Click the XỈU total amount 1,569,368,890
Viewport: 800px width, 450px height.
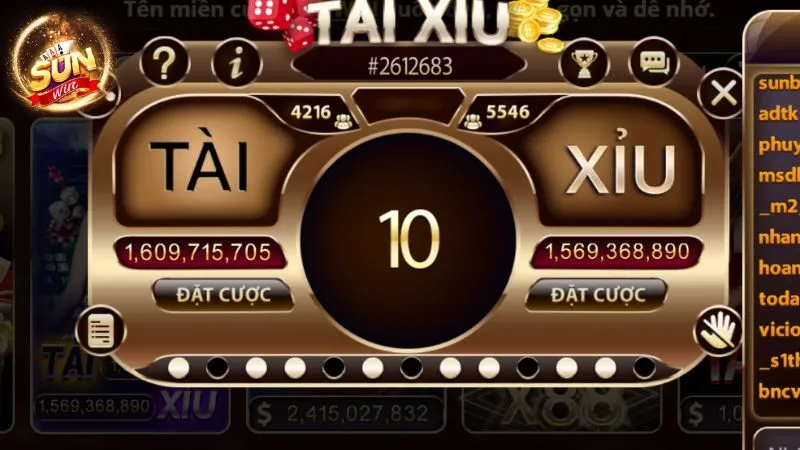pyautogui.click(x=617, y=252)
